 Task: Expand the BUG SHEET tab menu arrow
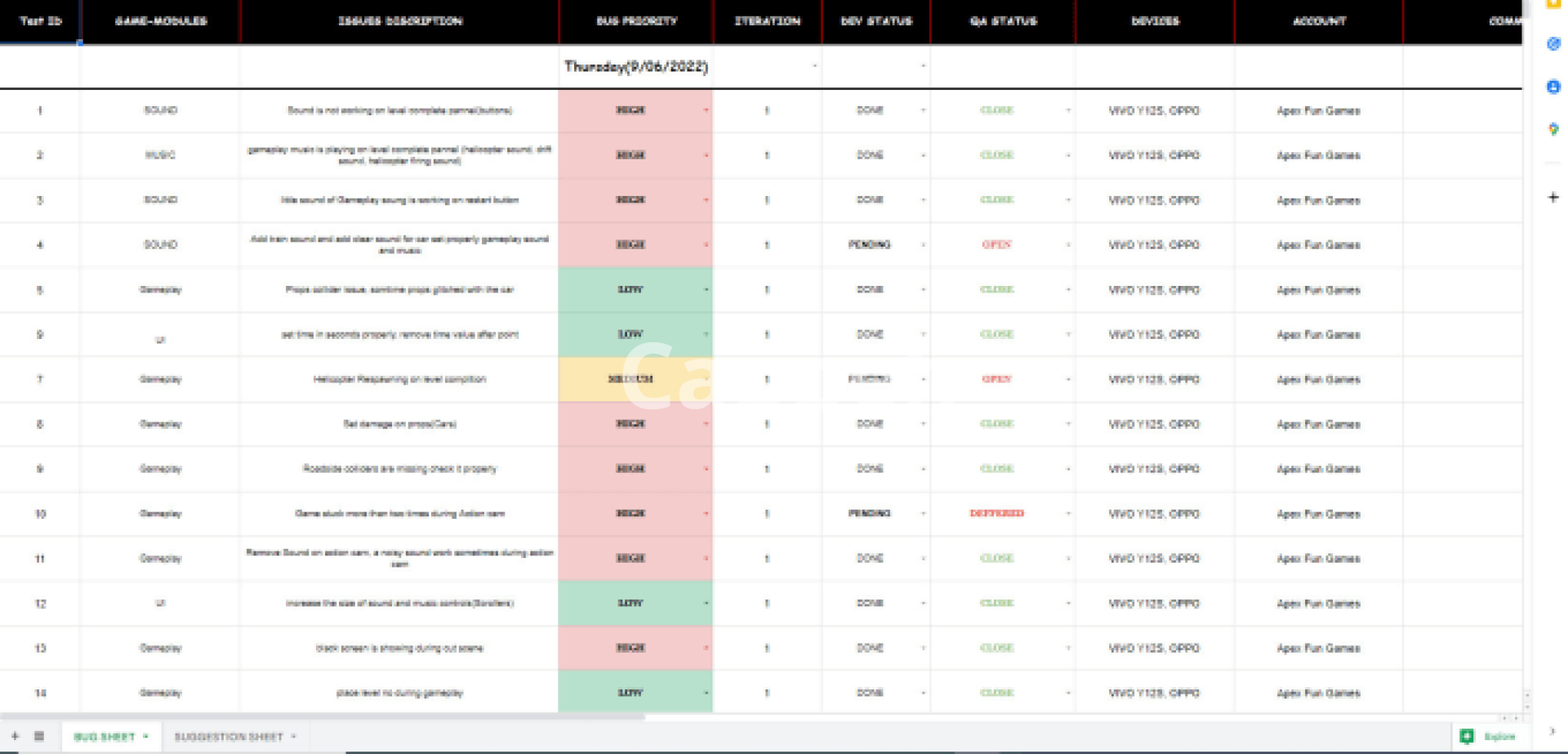coord(146,736)
